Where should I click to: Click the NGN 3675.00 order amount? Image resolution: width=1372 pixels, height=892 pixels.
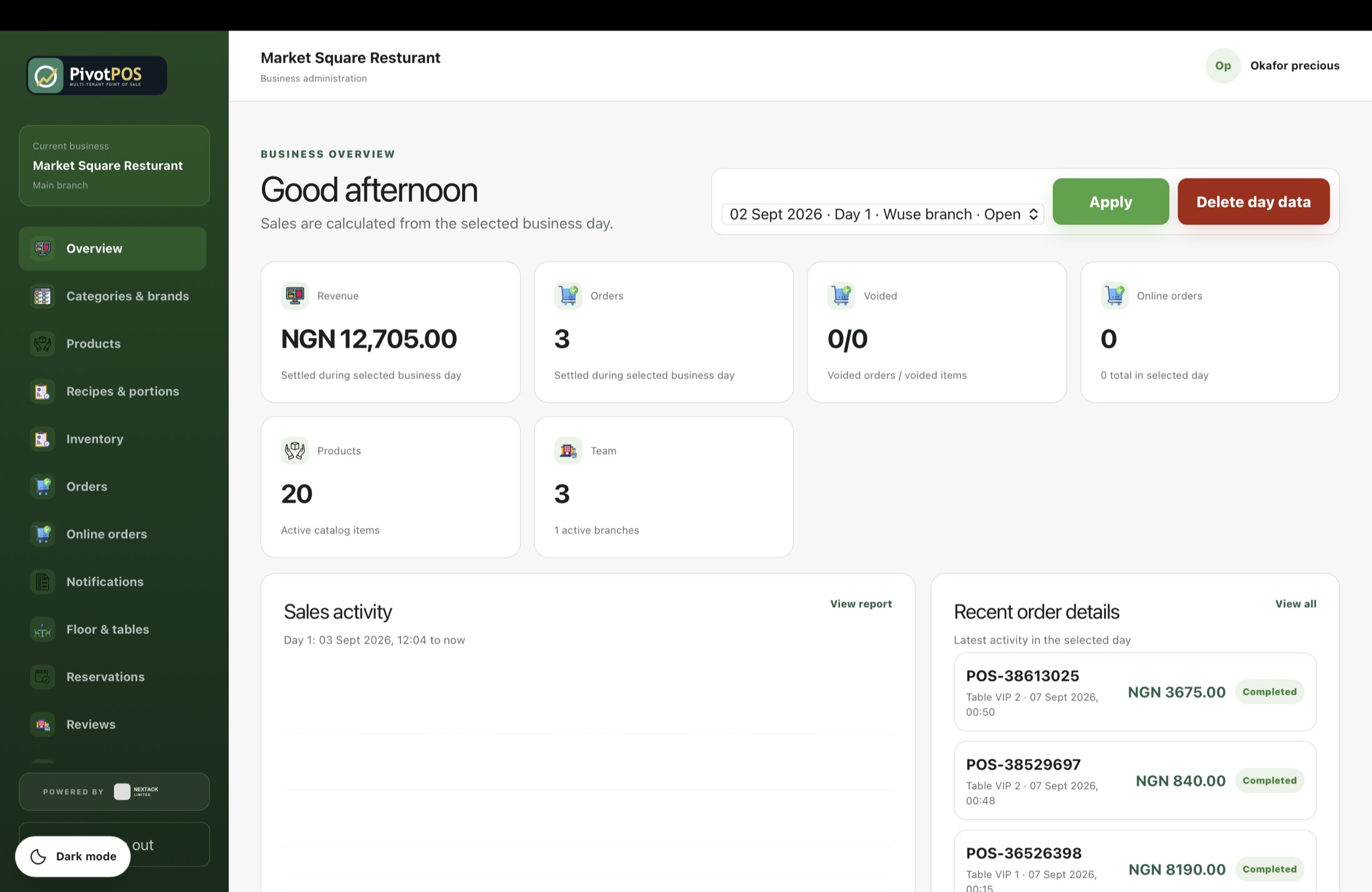[x=1177, y=692]
